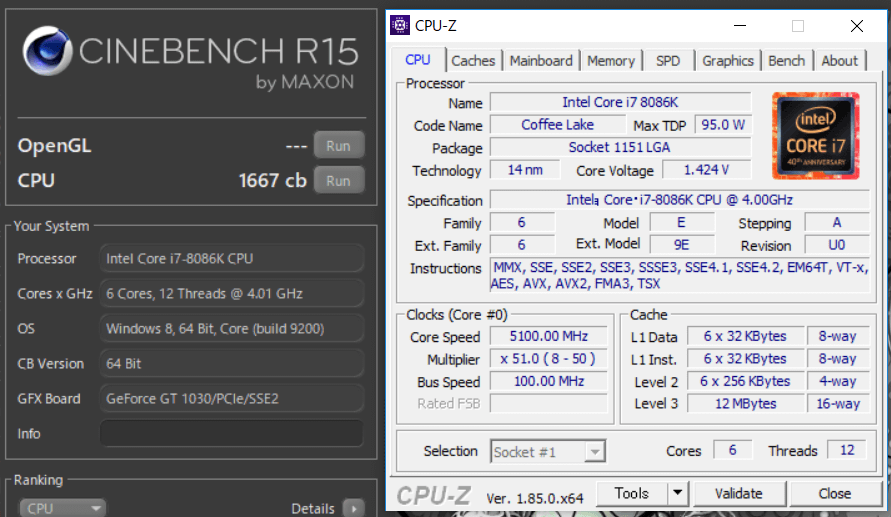Run the OpenGL benchmark in Cinebench

339,146
